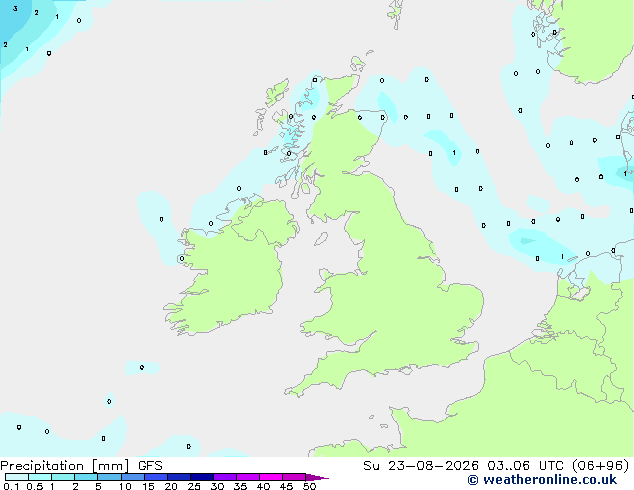This screenshot has width=634, height=490.
Task: Click the forecast date Su 23-08-2026 text
Action: click(x=421, y=465)
